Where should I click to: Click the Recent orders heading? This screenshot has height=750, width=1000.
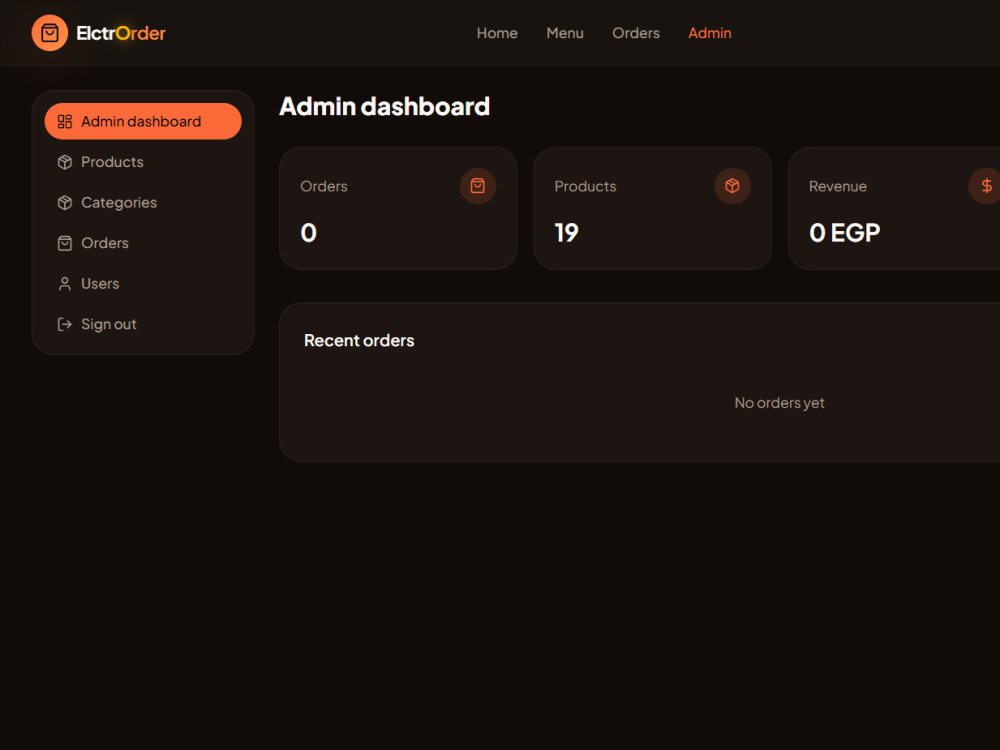pyautogui.click(x=359, y=341)
